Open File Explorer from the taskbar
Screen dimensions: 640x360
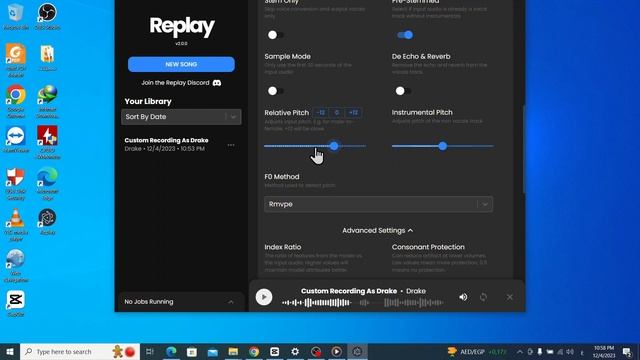coord(233,351)
